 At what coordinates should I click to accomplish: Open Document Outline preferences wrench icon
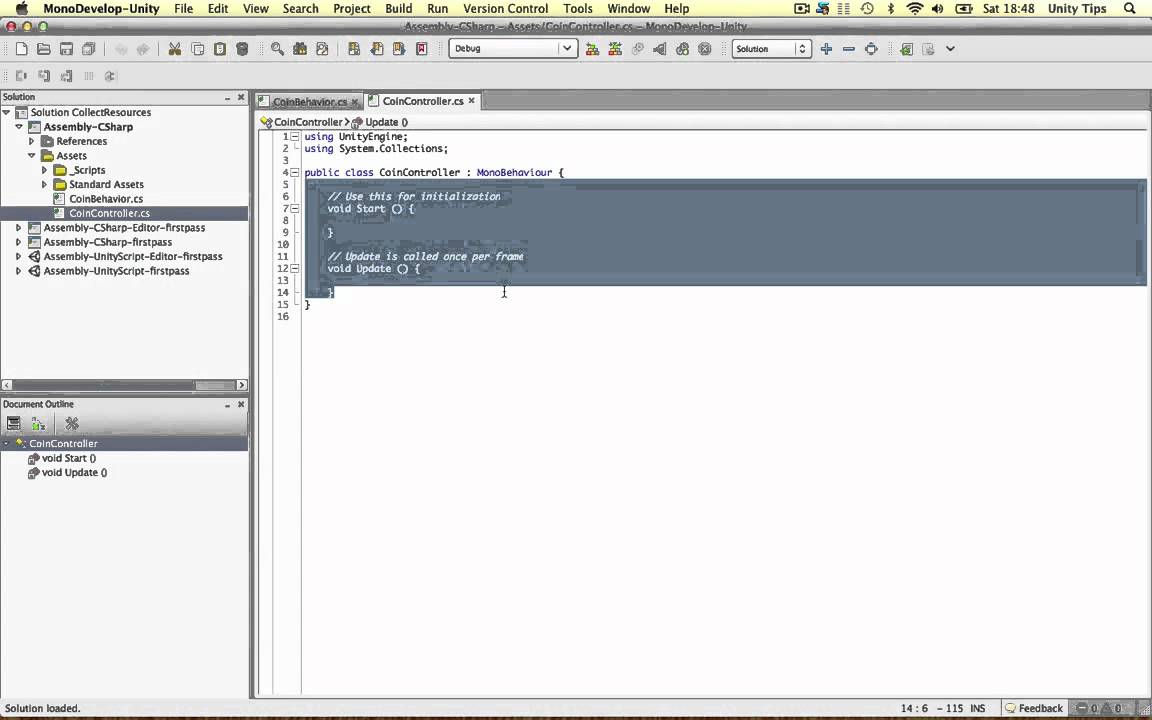[72, 423]
